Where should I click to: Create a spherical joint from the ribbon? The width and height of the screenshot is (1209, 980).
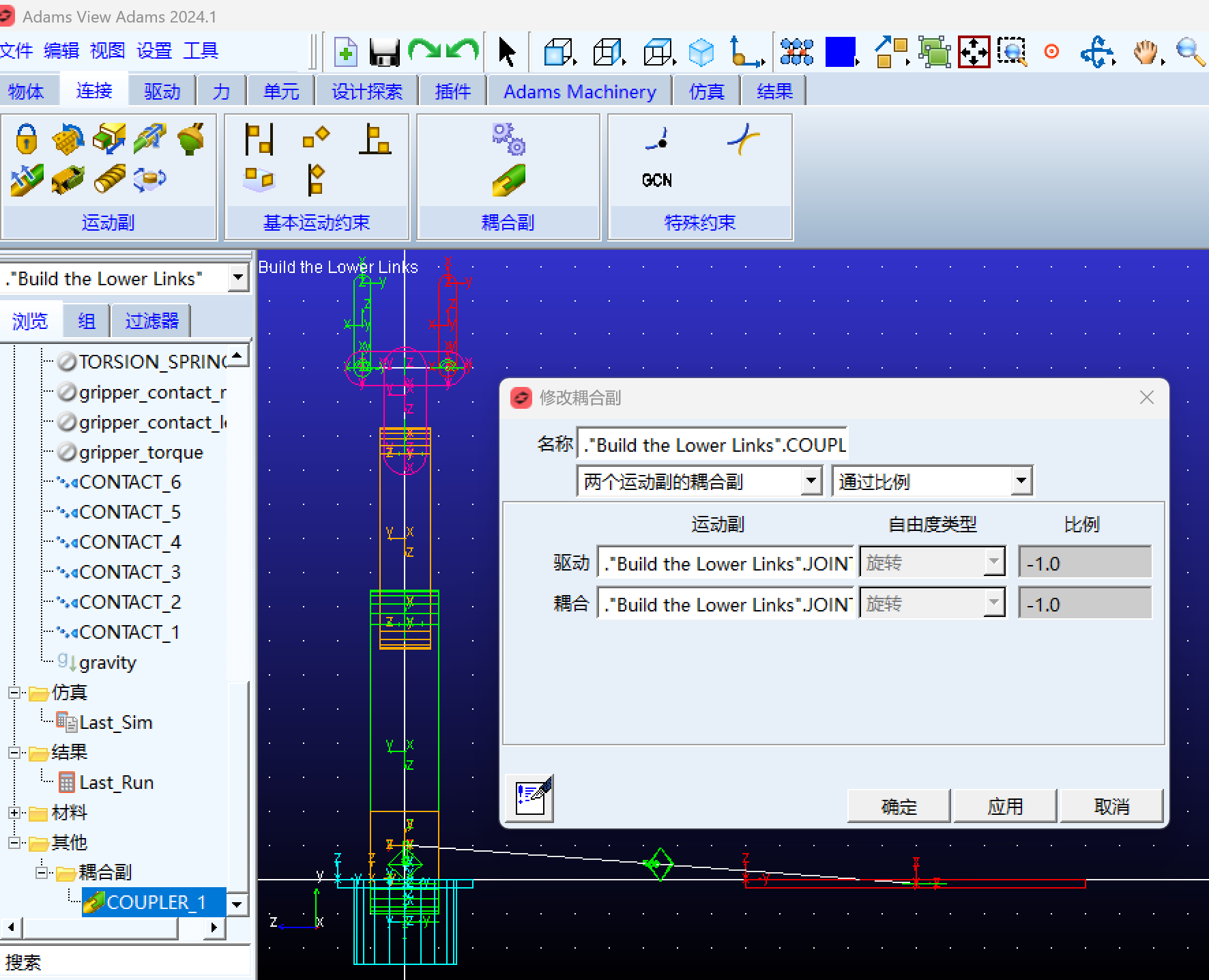[190, 139]
